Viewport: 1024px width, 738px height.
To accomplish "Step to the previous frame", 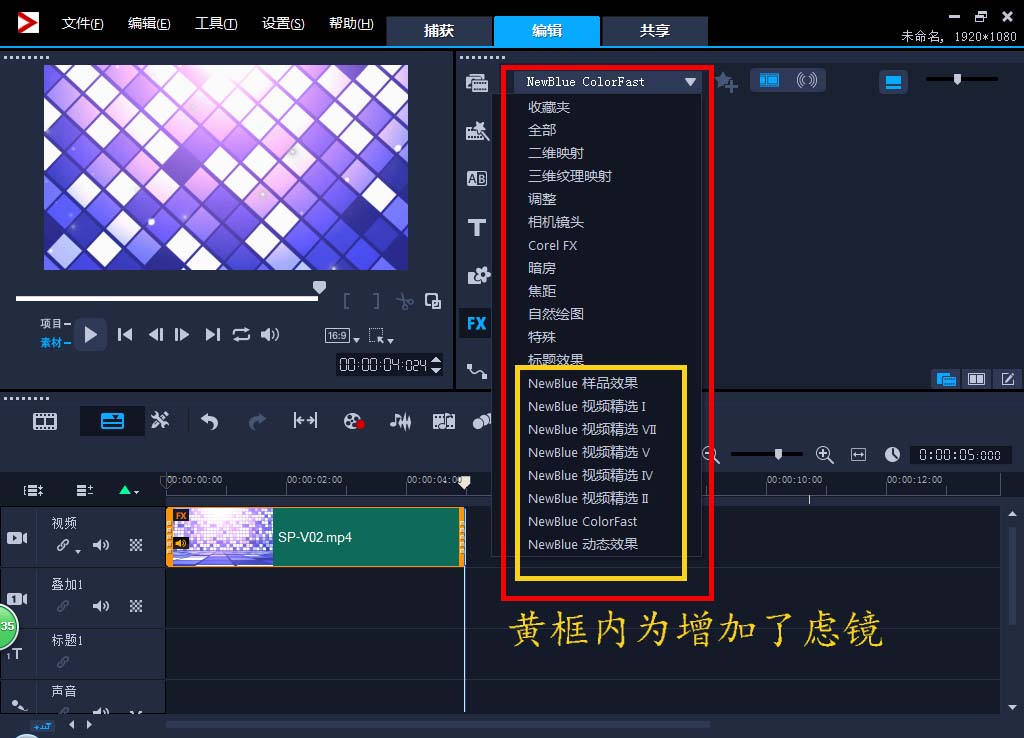I will [x=155, y=335].
